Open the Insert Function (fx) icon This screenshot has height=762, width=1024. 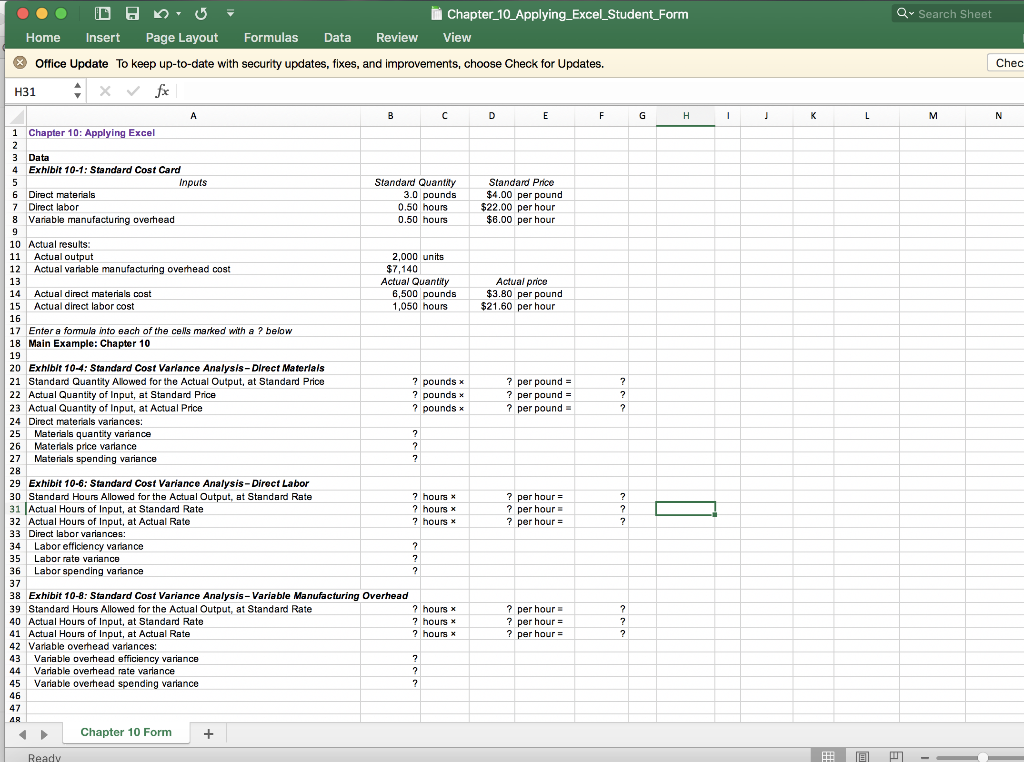(160, 91)
